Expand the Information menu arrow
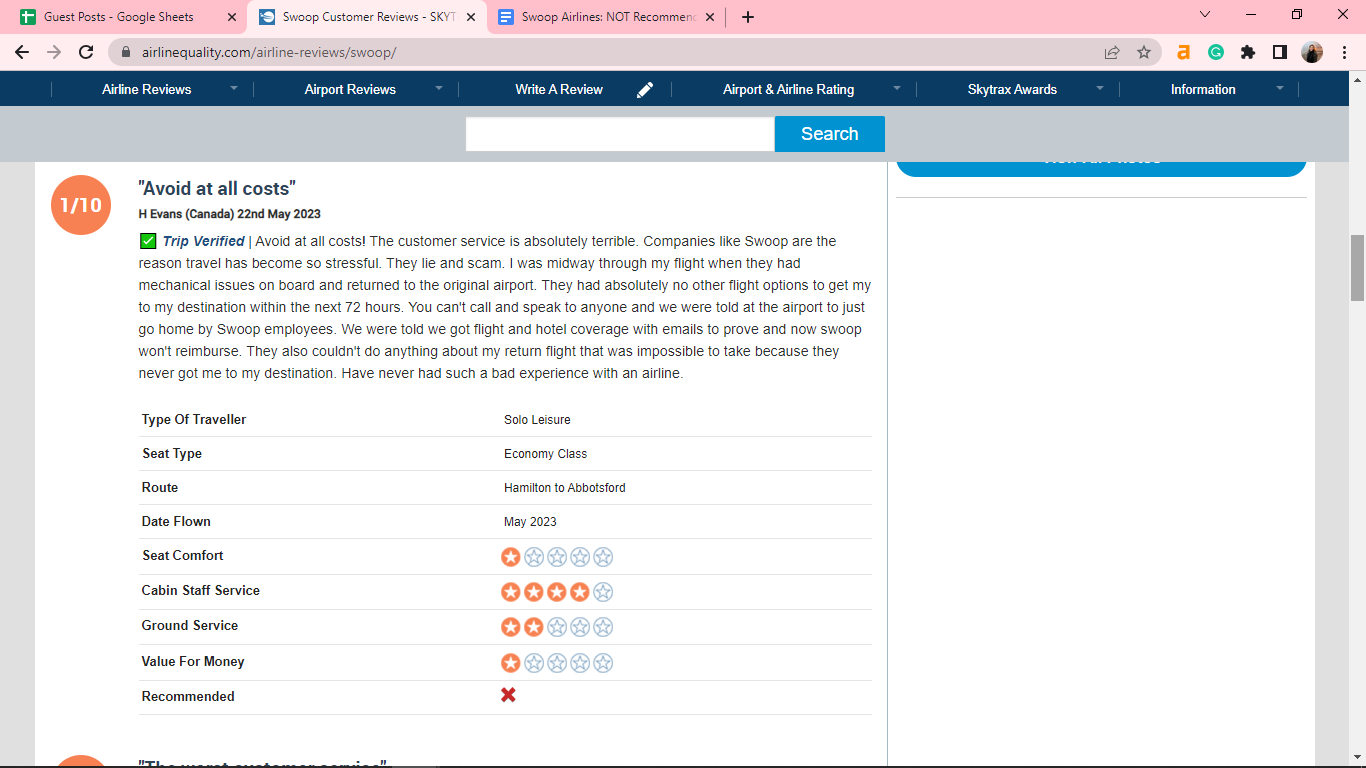1366x768 pixels. tap(1279, 88)
